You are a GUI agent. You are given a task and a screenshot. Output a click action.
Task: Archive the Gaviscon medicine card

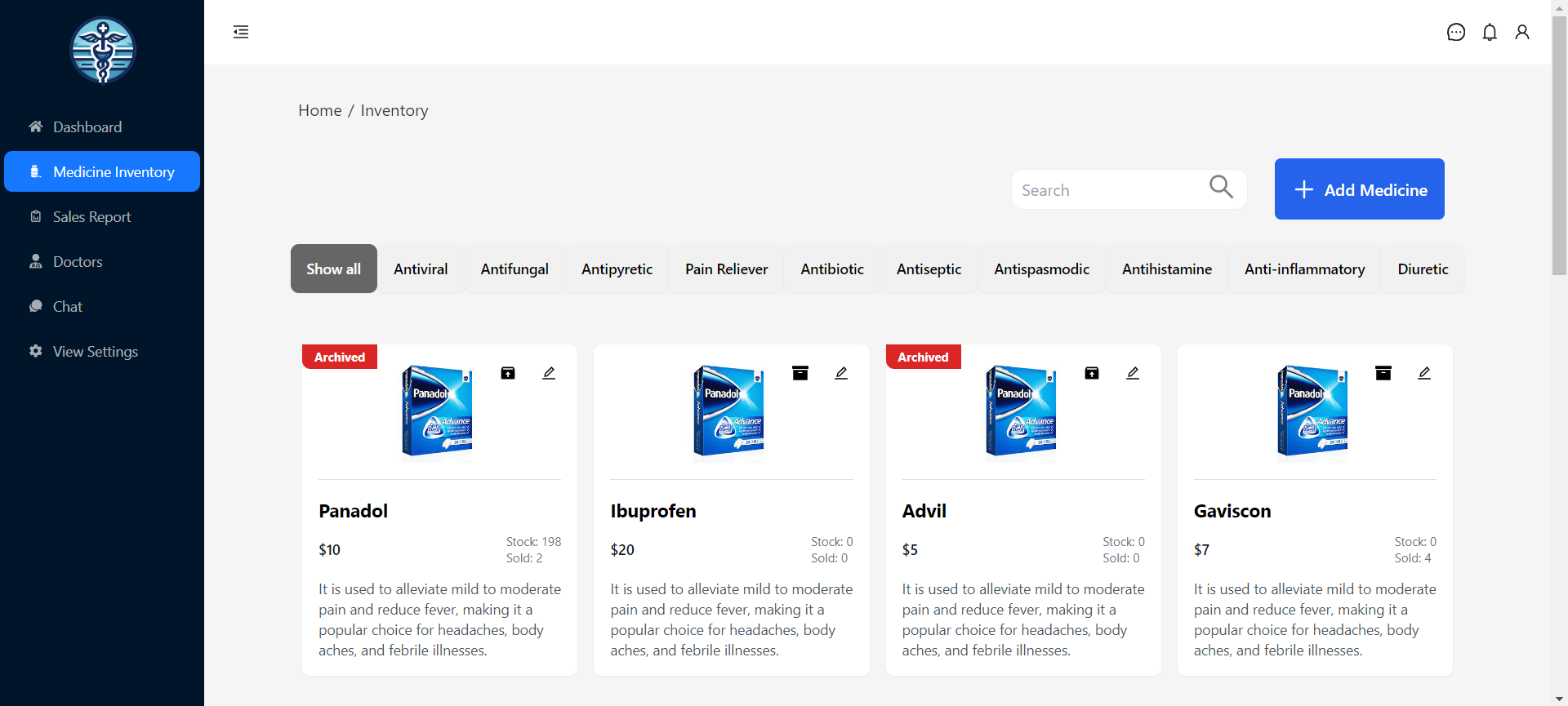click(x=1383, y=373)
